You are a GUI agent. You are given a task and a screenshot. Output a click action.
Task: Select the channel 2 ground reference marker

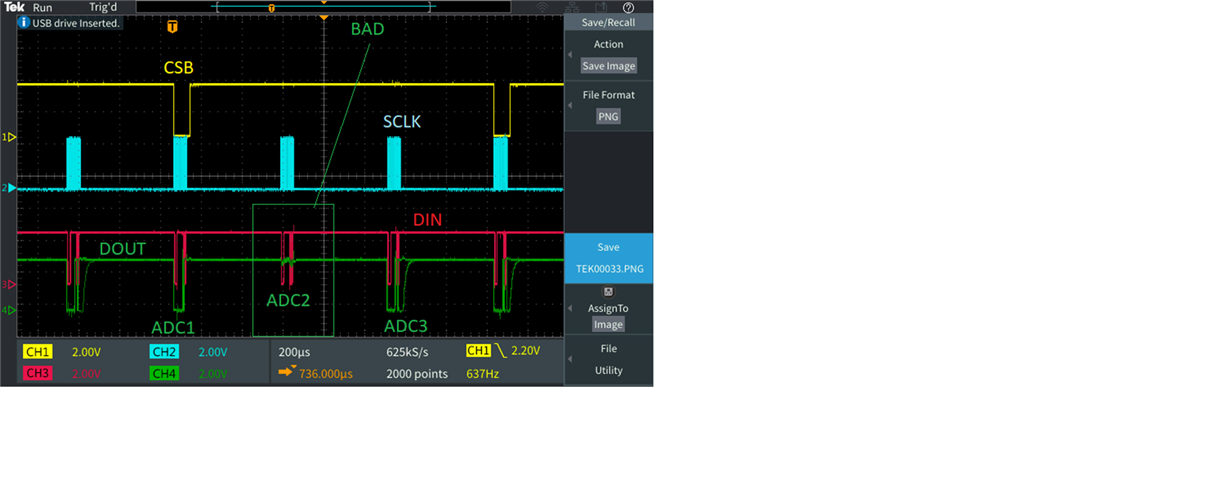[x=9, y=187]
